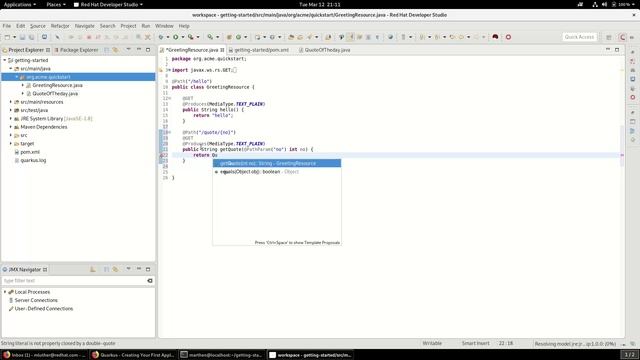The height and width of the screenshot is (360, 640).
Task: Click the red Hat toolbar icon
Action: point(495,37)
